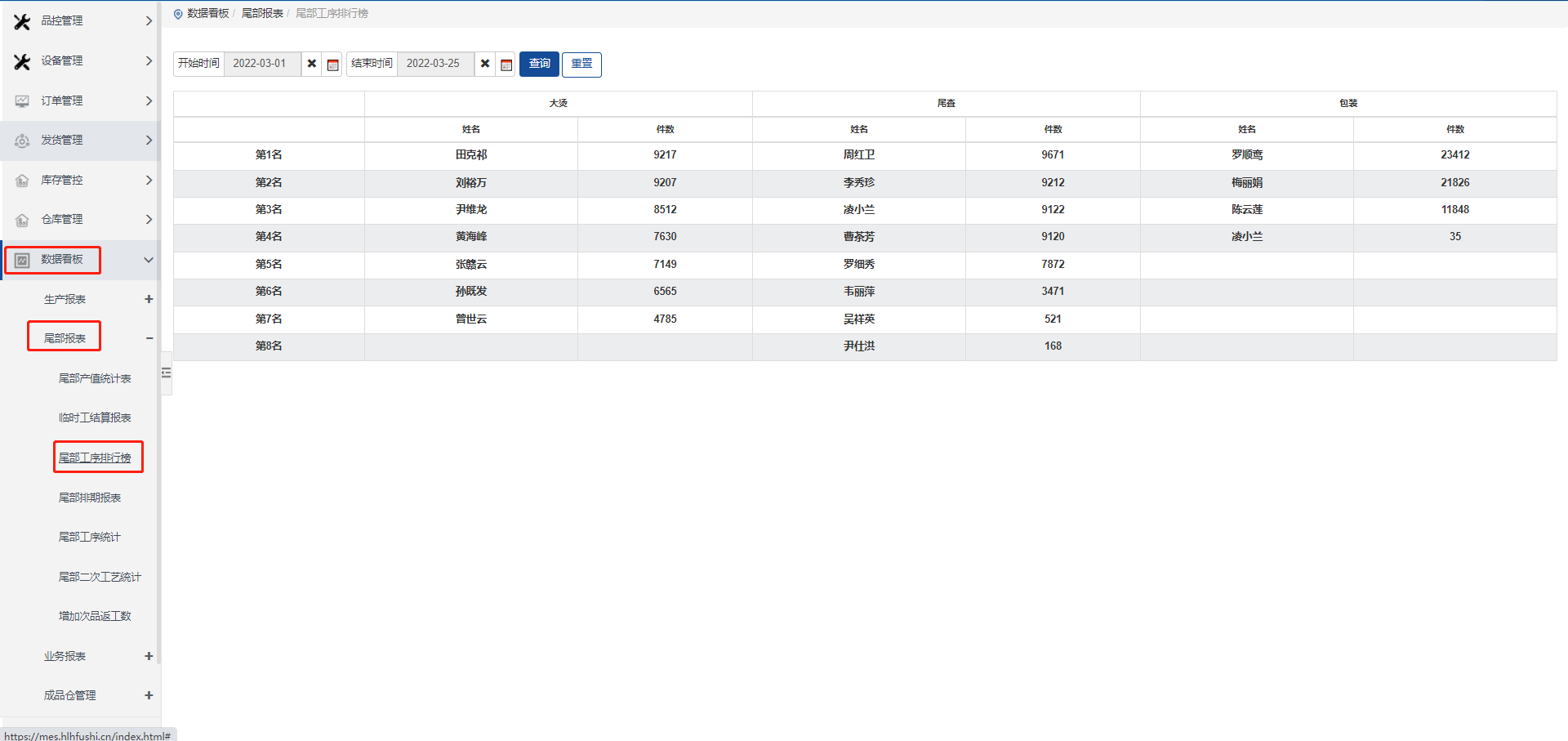Collapse the 尾部报表 submenu

149,338
